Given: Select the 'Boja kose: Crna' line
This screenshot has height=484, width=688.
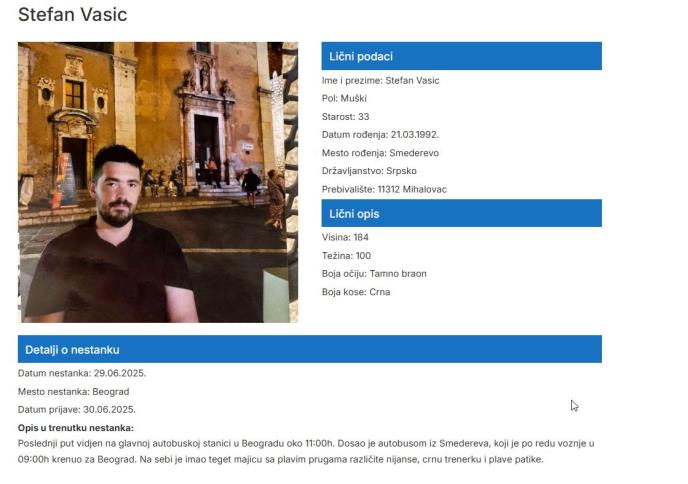Looking at the screenshot, I should click(356, 292).
